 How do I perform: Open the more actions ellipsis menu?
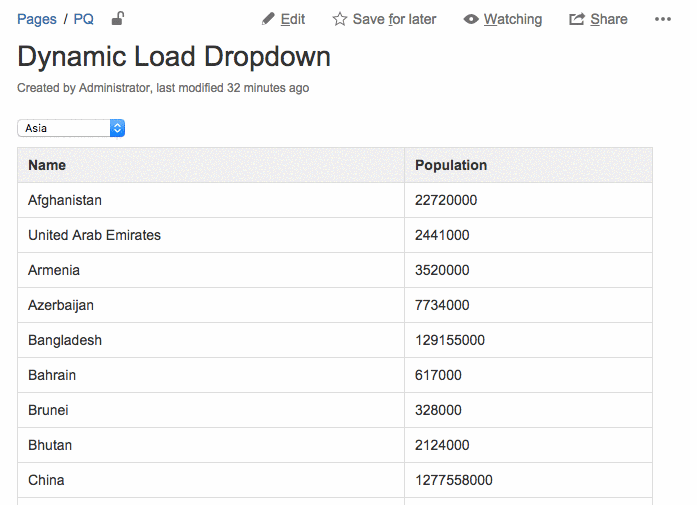coord(663,19)
